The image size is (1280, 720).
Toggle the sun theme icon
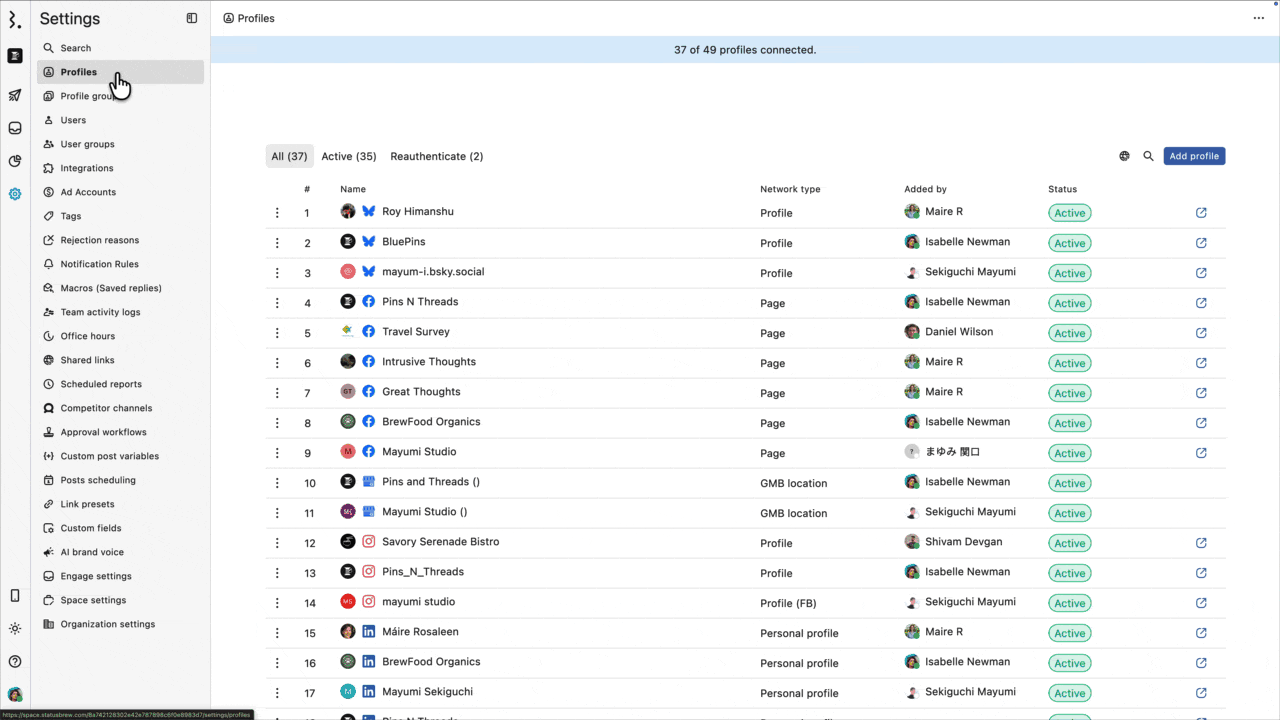(x=15, y=629)
